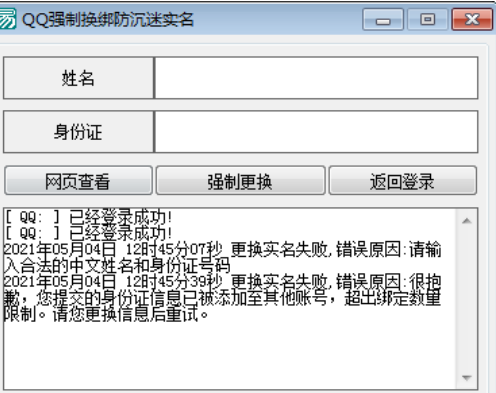Viewport: 496px width, 393px height.
Task: Click the second 已经登录成功 log line
Action: (x=89, y=233)
